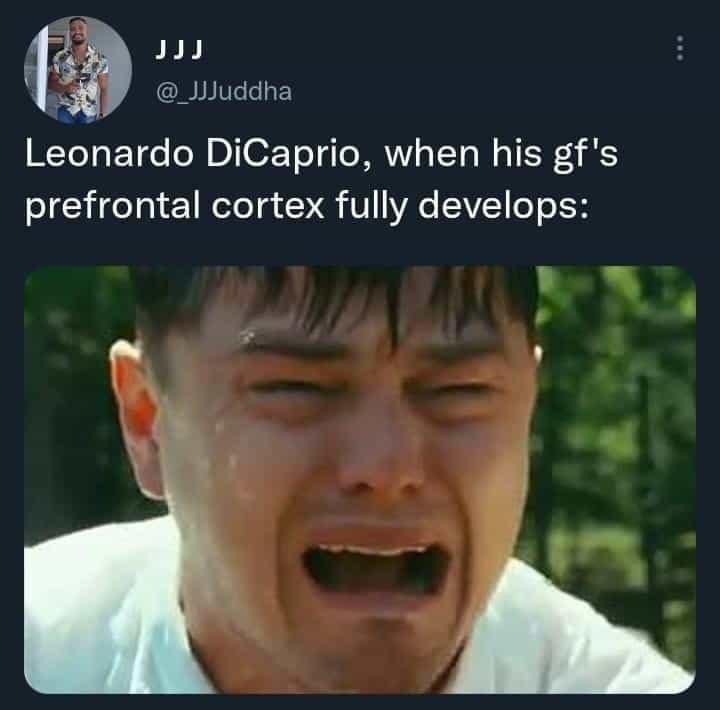This screenshot has height=710, width=720.
Task: Visit the @_JJJuddha handle link
Action: [x=224, y=92]
